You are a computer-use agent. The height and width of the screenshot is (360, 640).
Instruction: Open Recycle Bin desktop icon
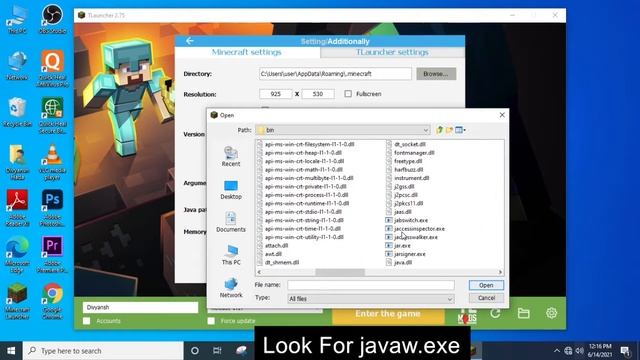point(17,112)
